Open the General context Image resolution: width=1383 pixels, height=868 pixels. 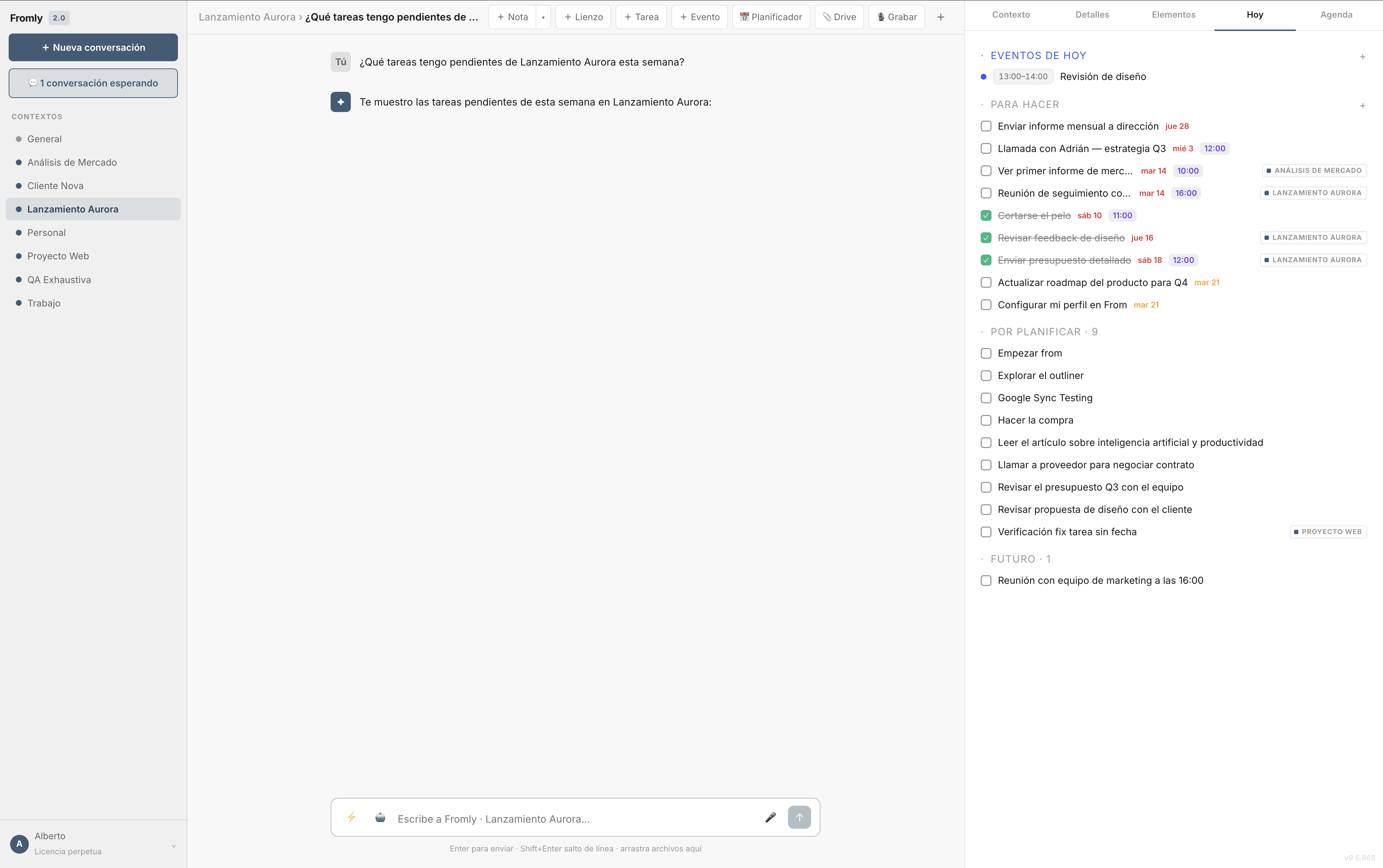(93, 139)
